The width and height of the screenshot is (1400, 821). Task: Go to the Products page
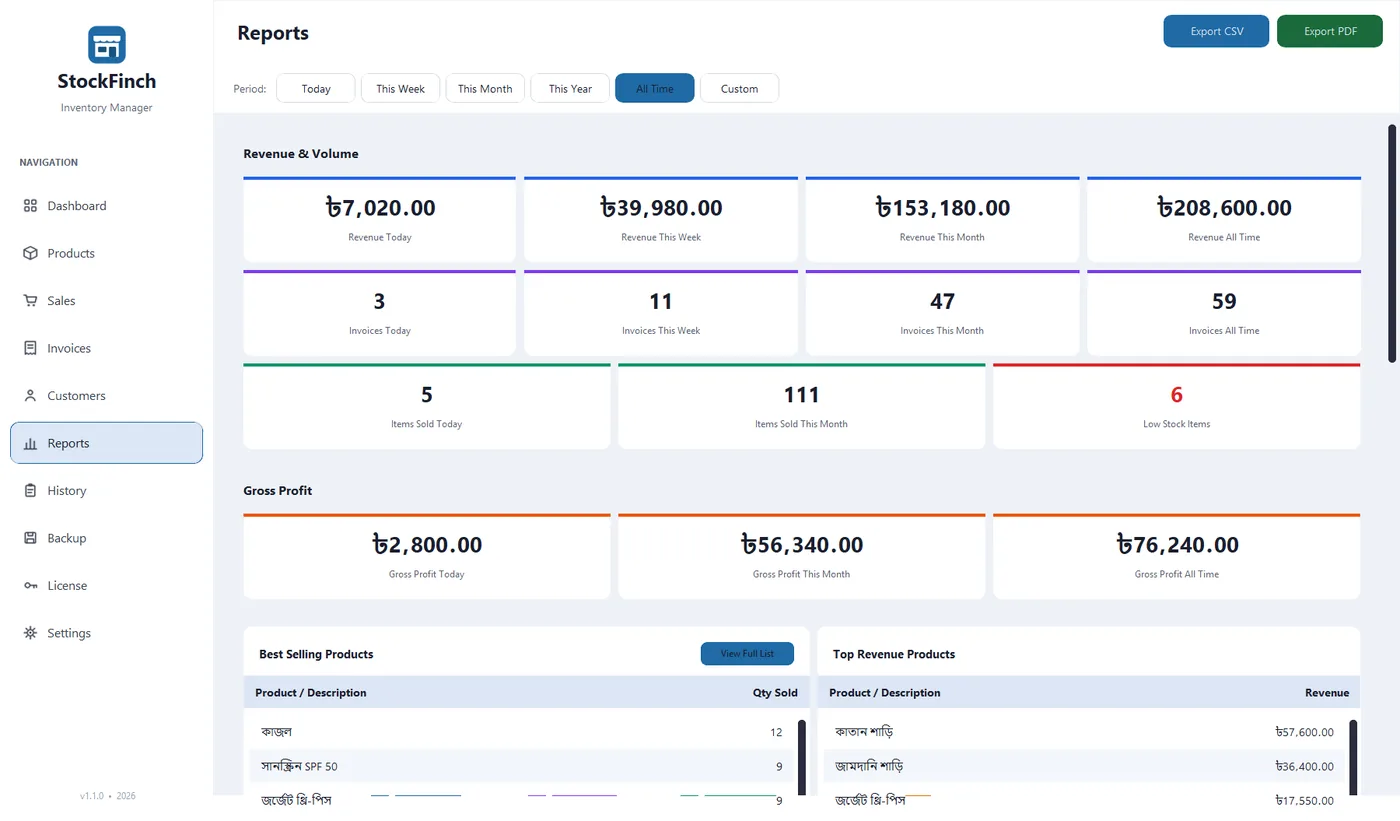coord(106,253)
